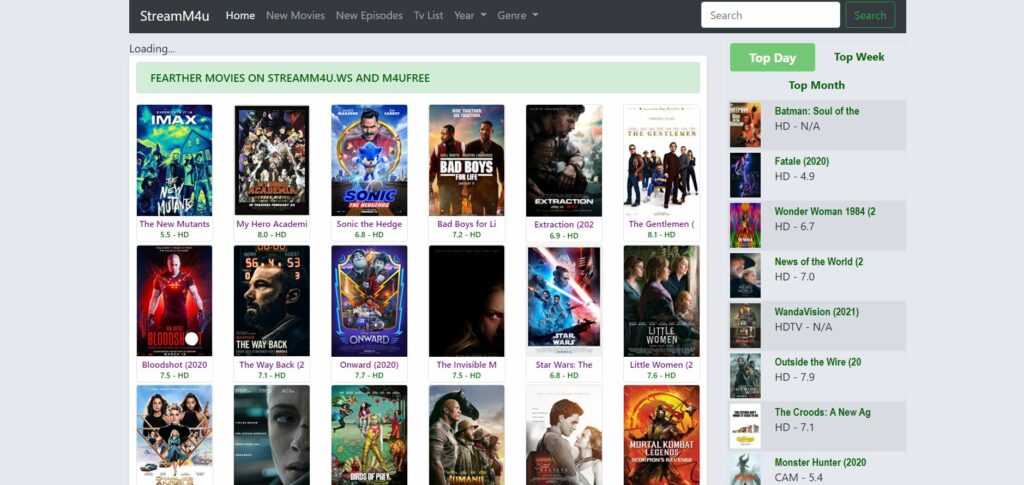
Task: Open The Croods: A New Ag link
Action: coord(822,412)
